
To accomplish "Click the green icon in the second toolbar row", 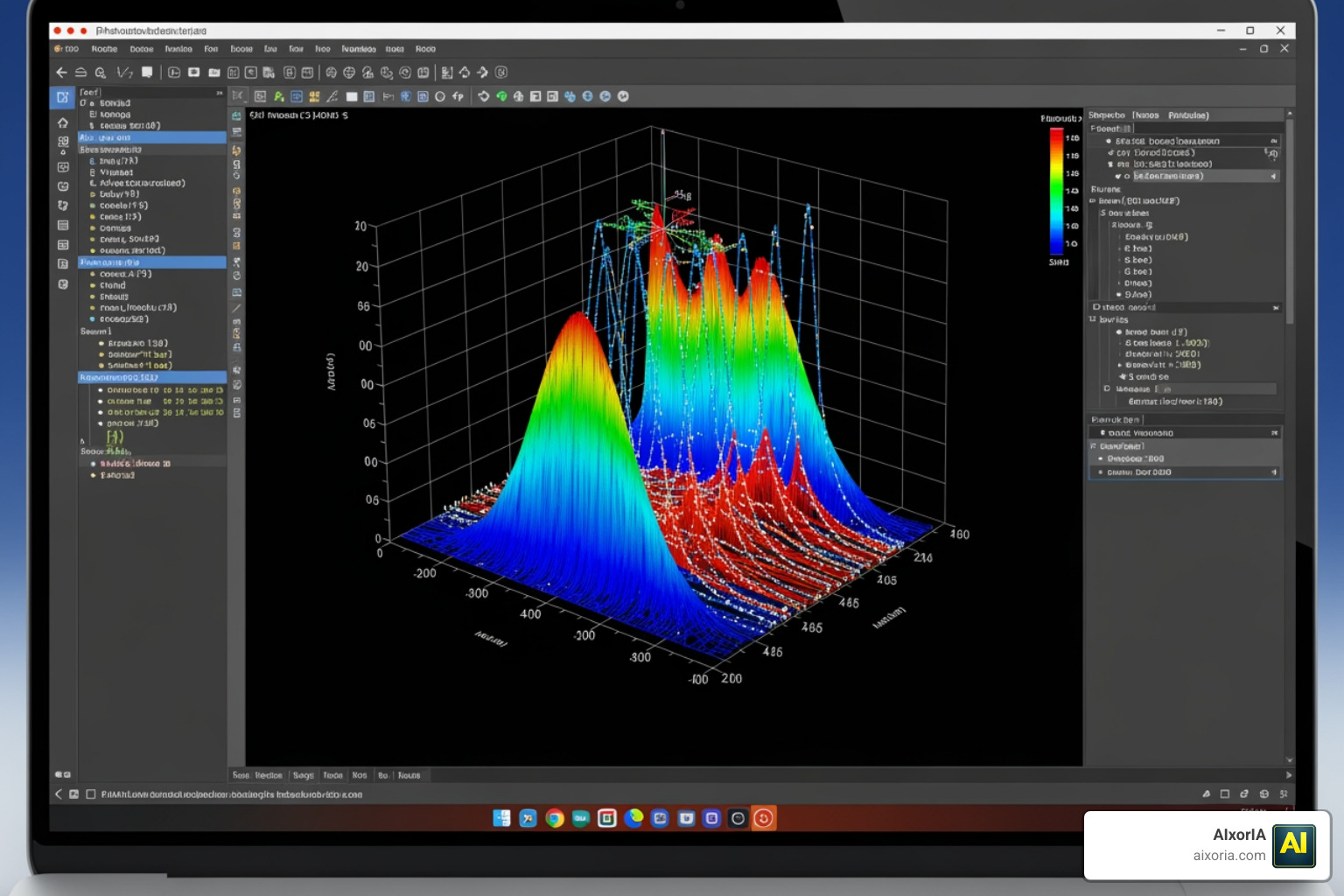I will [278, 96].
